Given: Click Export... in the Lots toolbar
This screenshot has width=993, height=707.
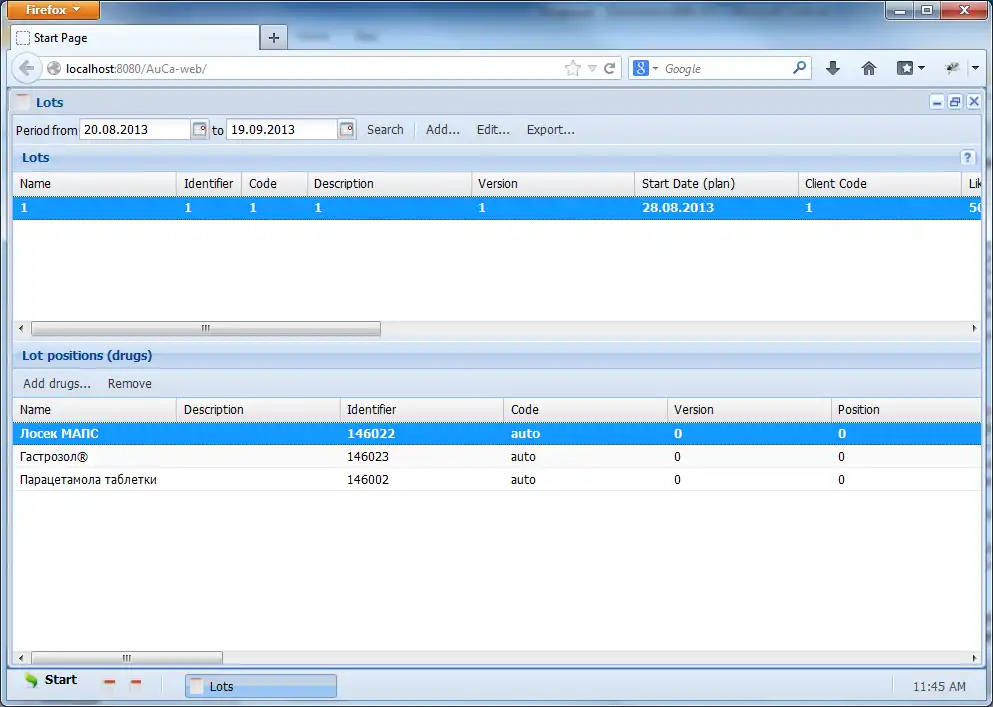Looking at the screenshot, I should tap(550, 129).
